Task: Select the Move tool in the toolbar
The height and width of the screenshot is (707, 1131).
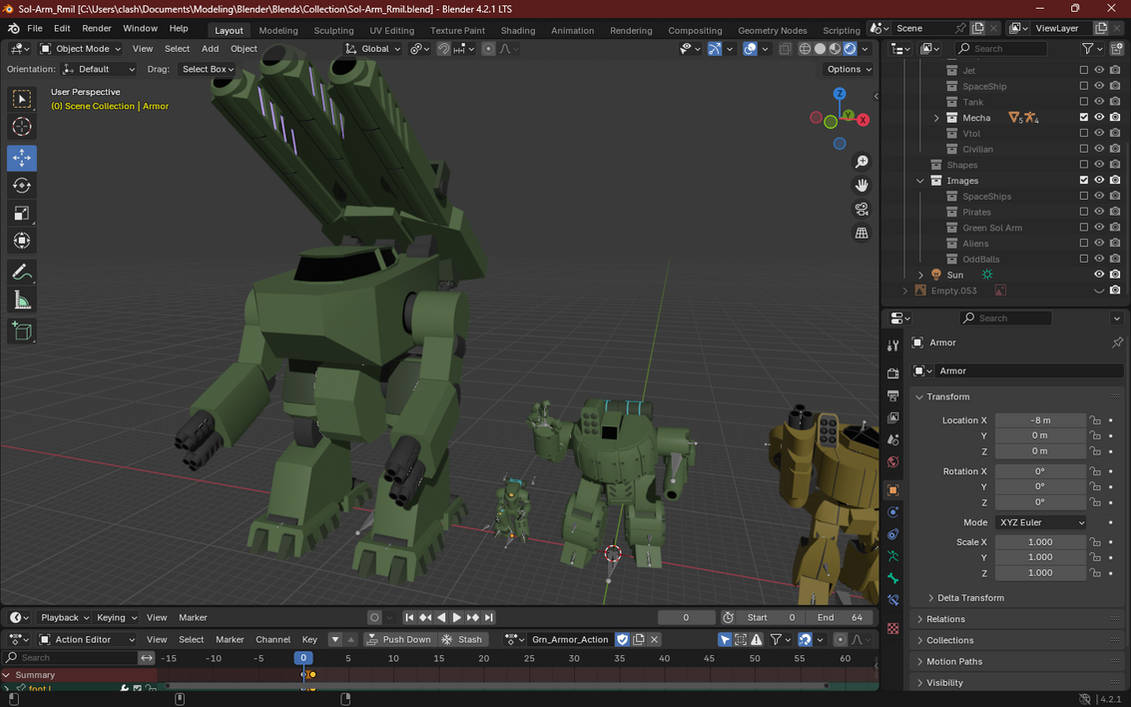Action: [21, 157]
